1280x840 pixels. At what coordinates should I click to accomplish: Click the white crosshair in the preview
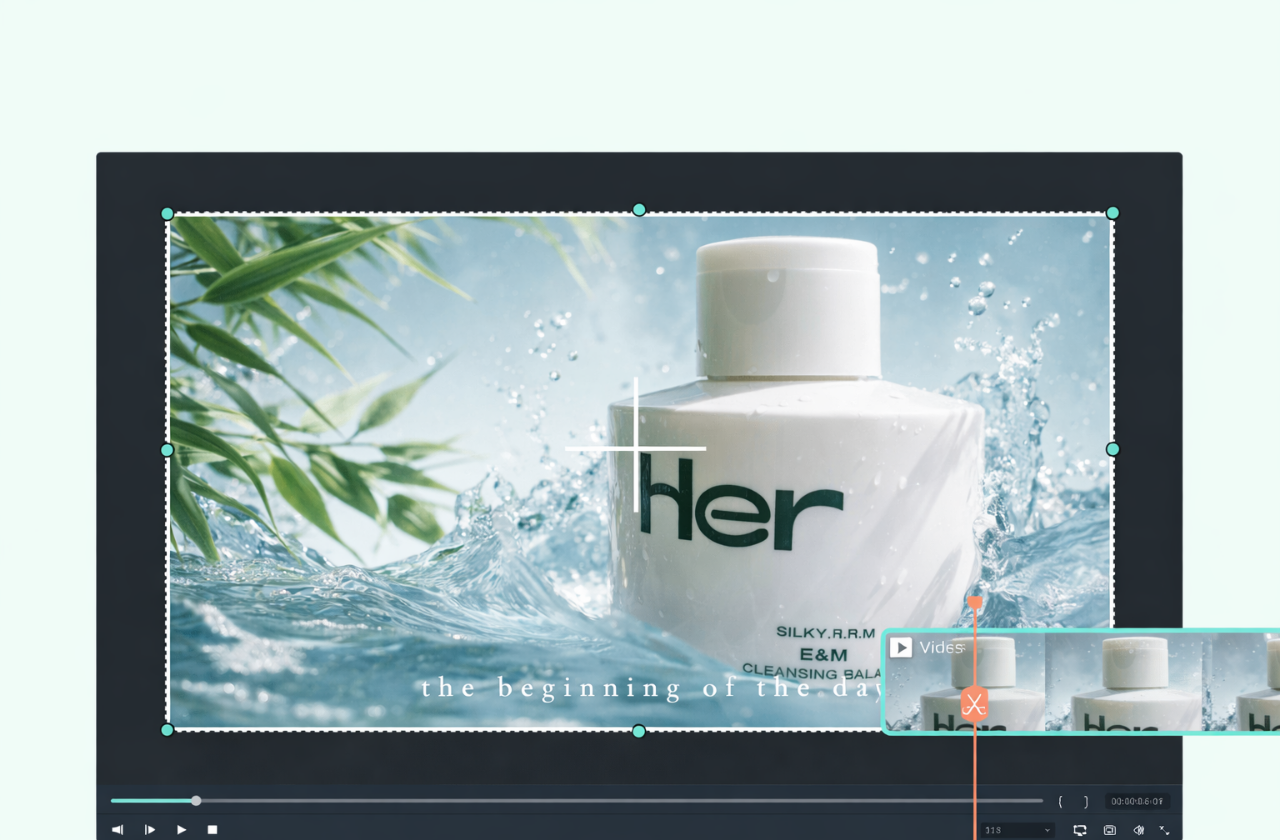point(636,448)
